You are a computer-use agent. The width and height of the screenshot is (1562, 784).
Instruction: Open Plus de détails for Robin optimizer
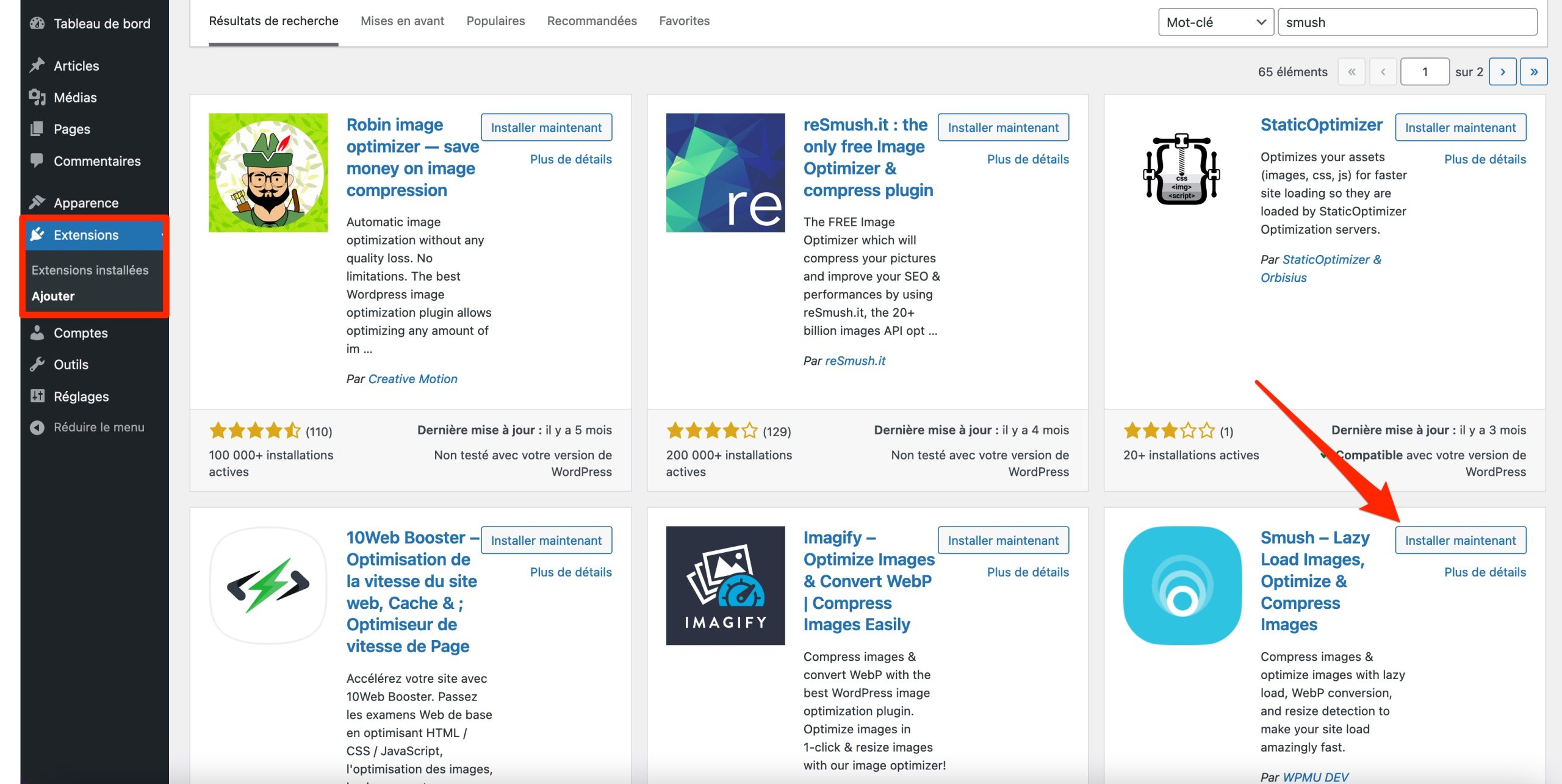570,159
